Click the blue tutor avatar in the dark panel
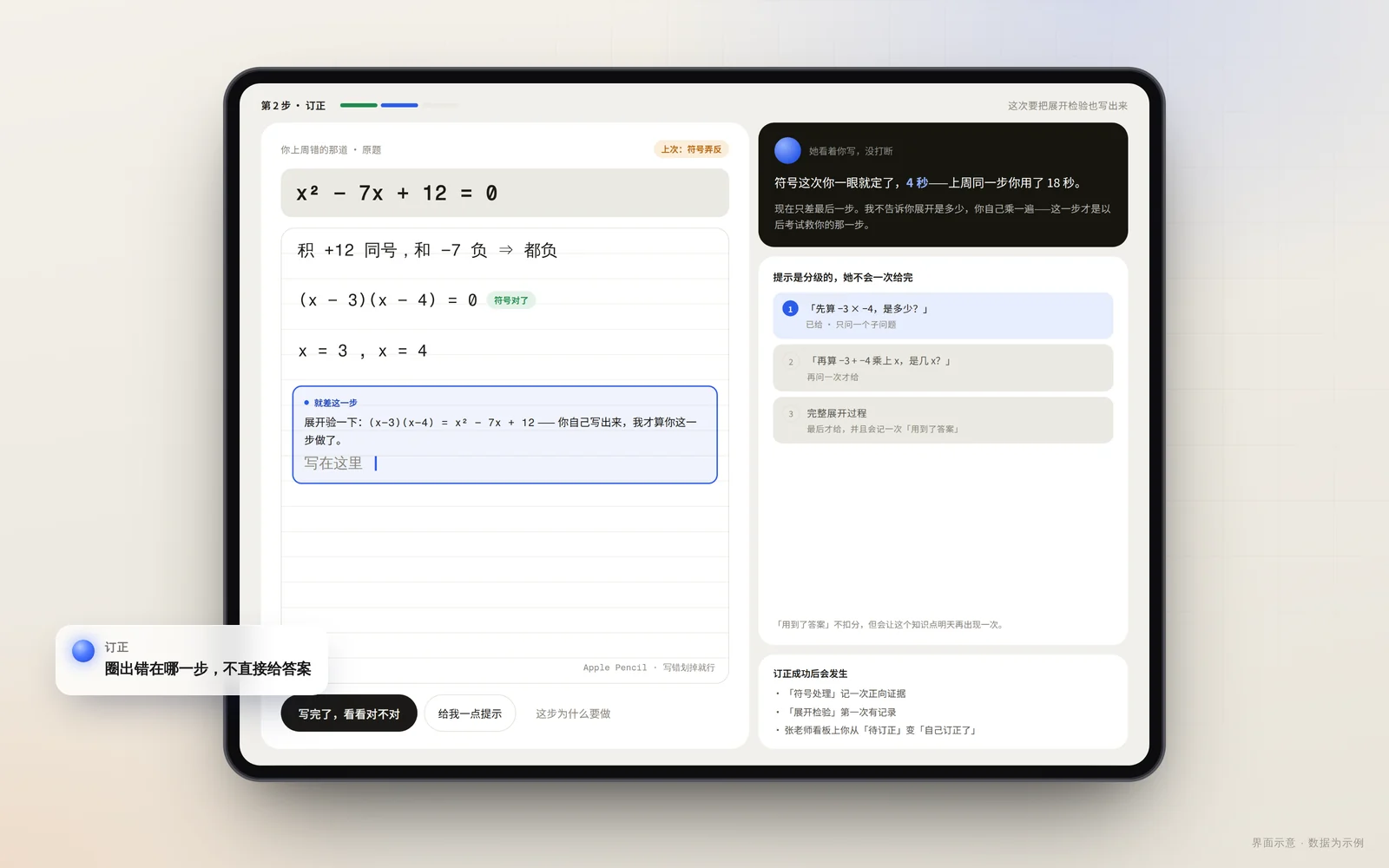Screen dimensions: 1389x868 (x=787, y=150)
